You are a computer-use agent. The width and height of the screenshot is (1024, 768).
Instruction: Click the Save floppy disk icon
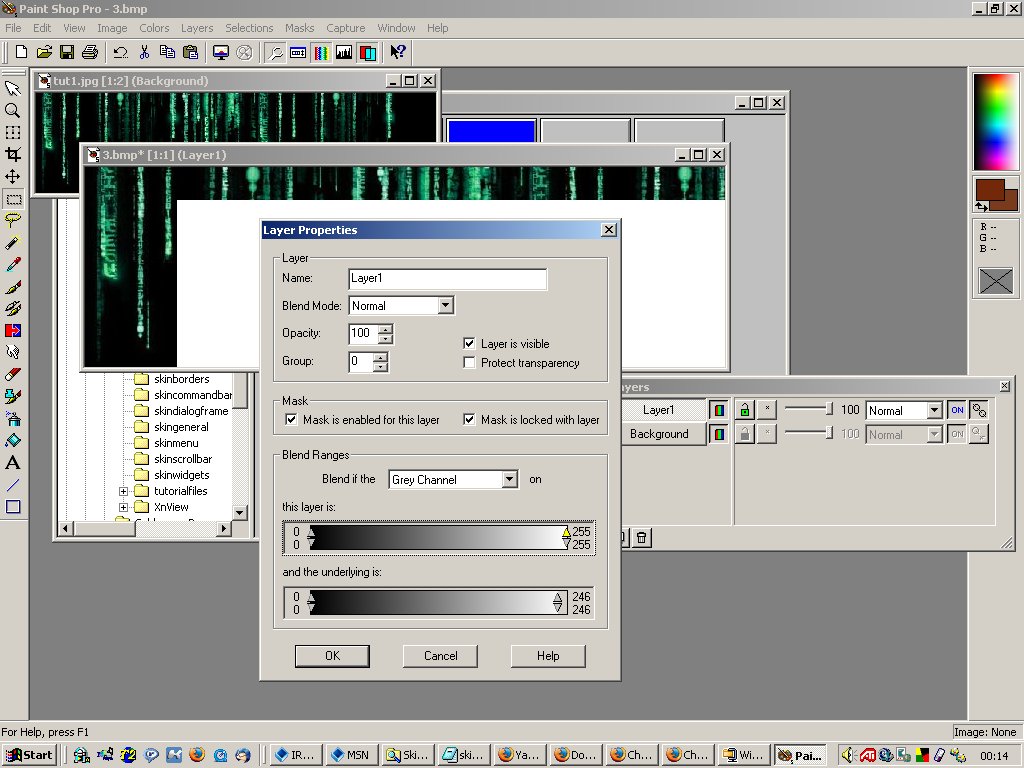[67, 52]
